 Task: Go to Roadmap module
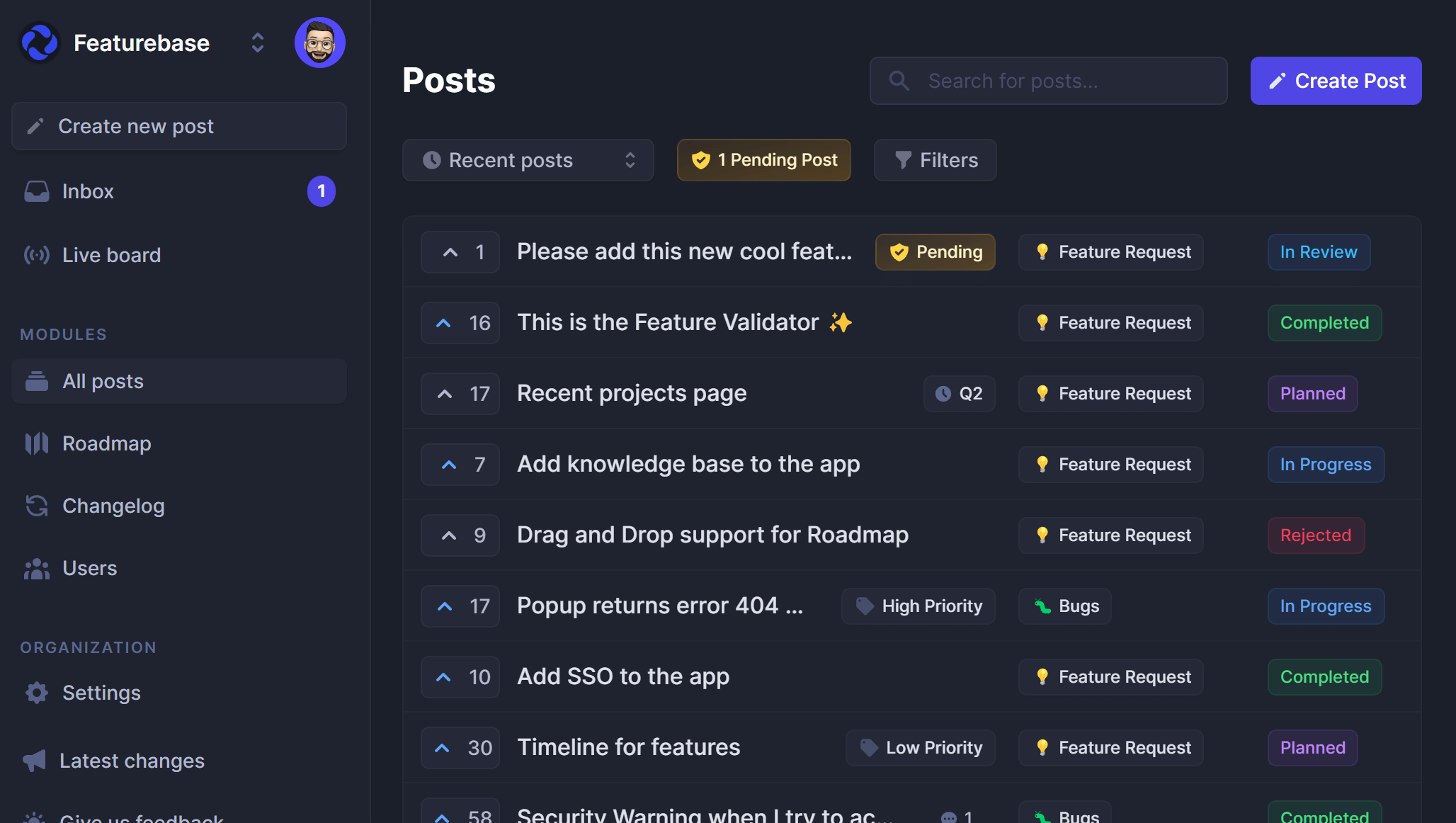(179, 443)
